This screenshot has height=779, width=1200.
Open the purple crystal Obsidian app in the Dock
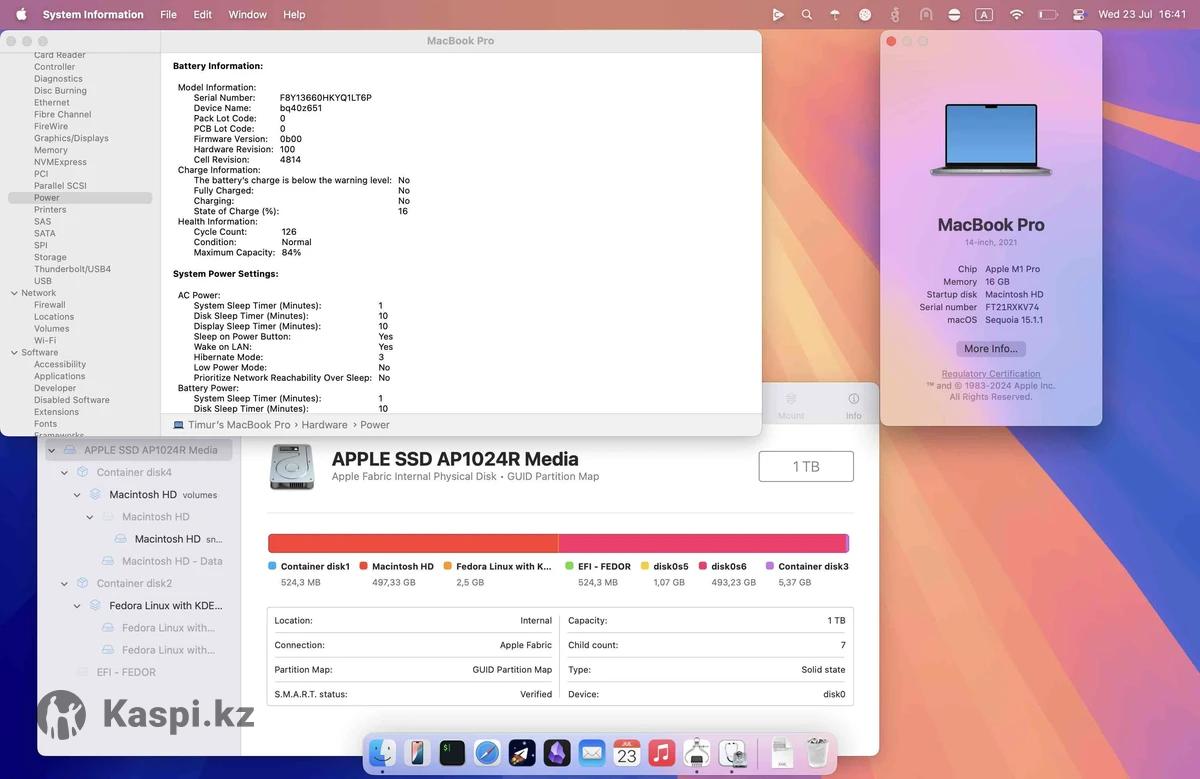point(557,752)
